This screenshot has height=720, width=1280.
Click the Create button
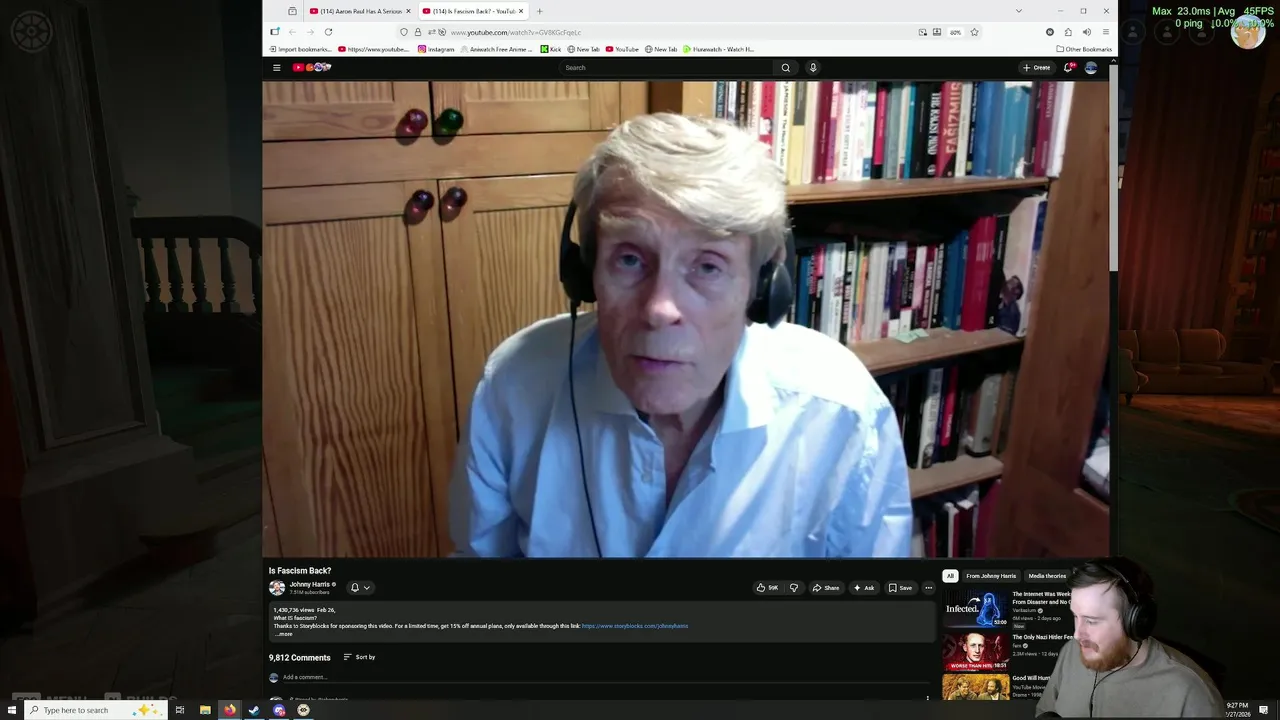pyautogui.click(x=1036, y=68)
